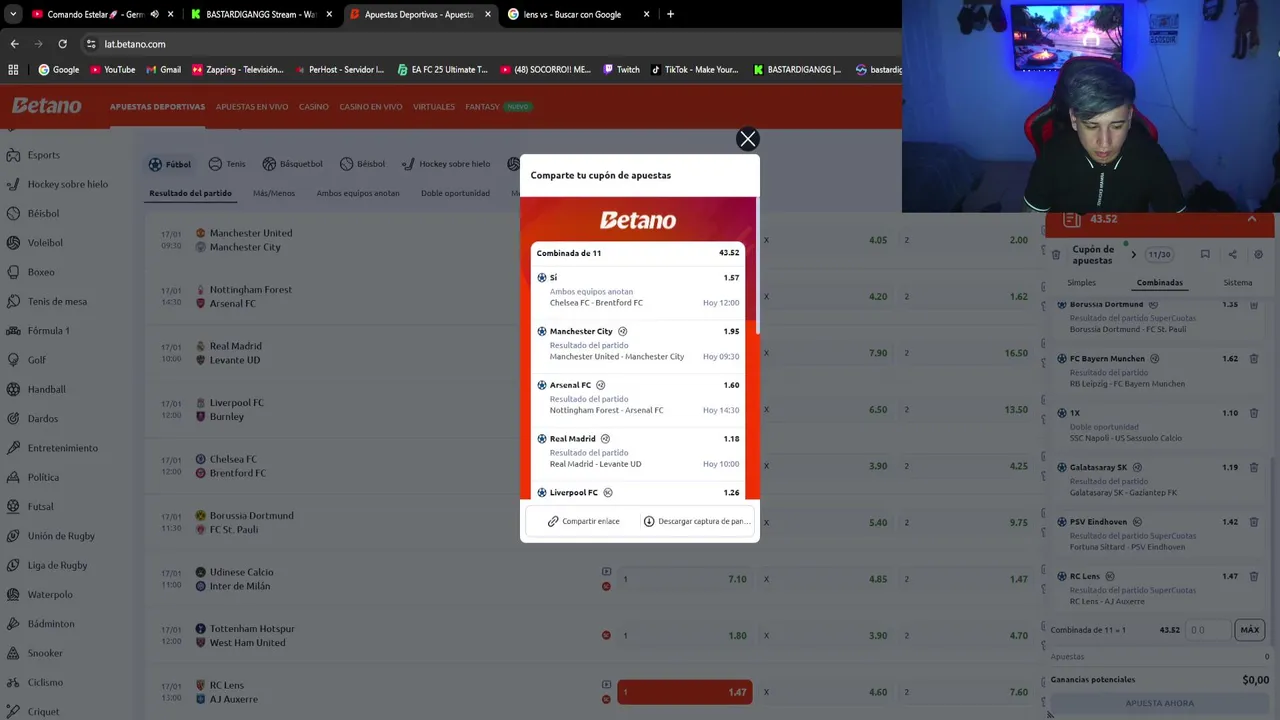Switch to Básquetbol sport tab
The height and width of the screenshot is (720, 1280).
point(292,164)
